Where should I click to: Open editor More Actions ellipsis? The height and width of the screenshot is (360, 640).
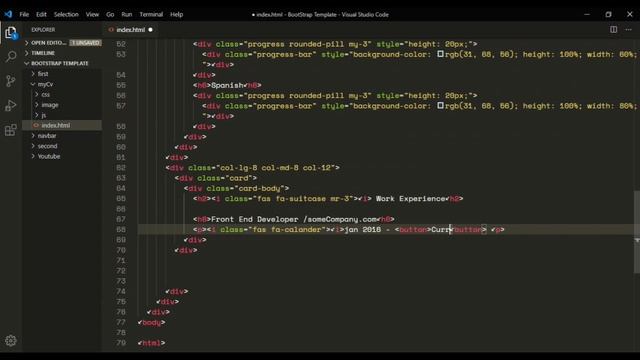629,29
